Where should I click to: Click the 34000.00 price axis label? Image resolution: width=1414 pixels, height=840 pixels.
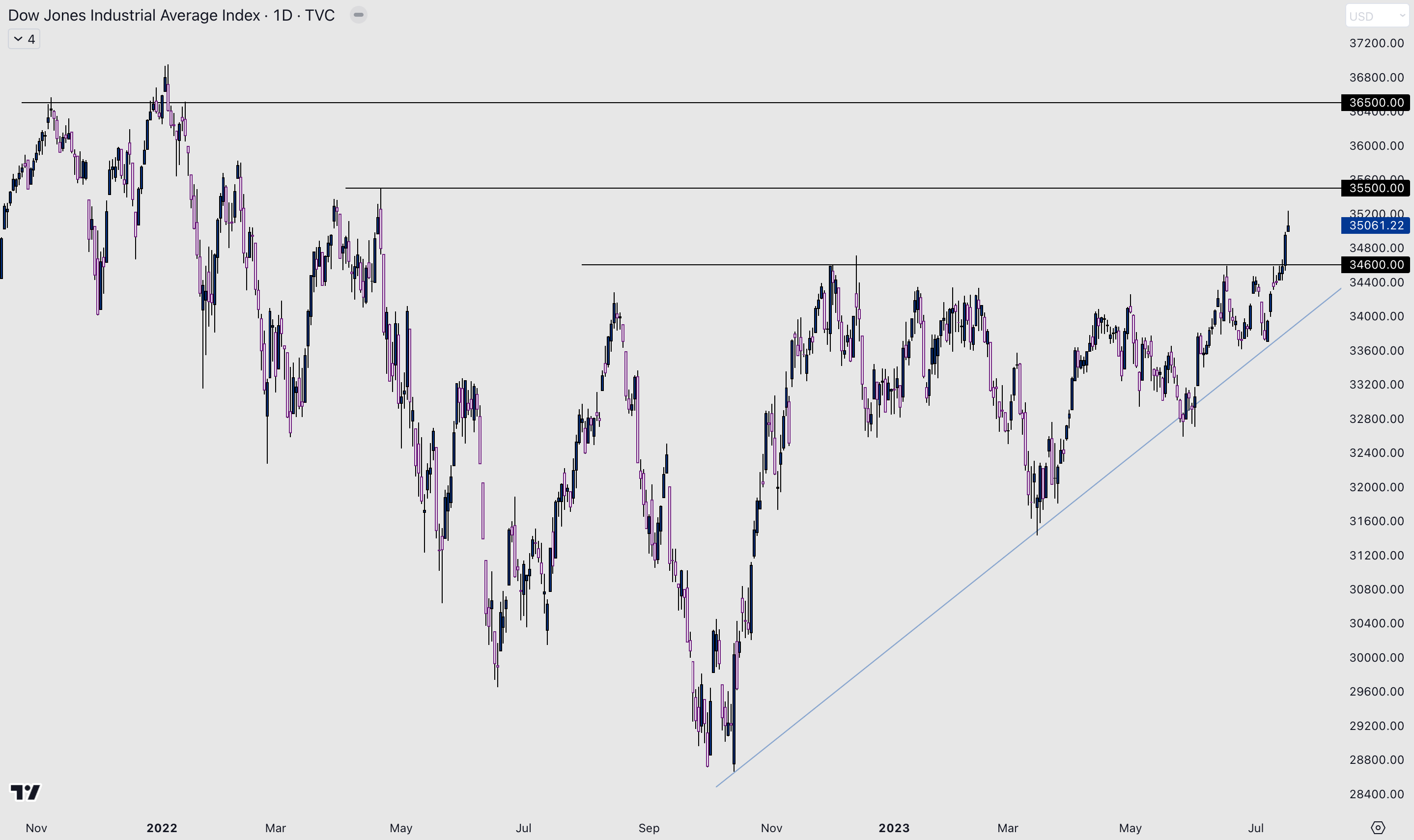tap(1377, 316)
